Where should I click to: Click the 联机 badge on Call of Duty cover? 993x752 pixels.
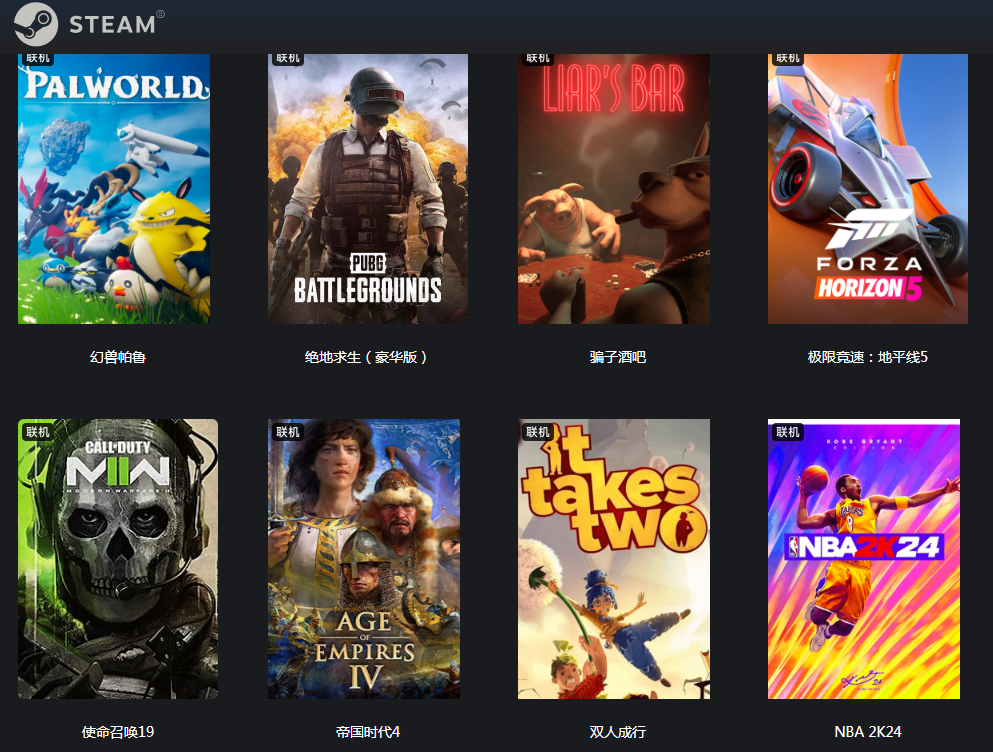click(37, 432)
